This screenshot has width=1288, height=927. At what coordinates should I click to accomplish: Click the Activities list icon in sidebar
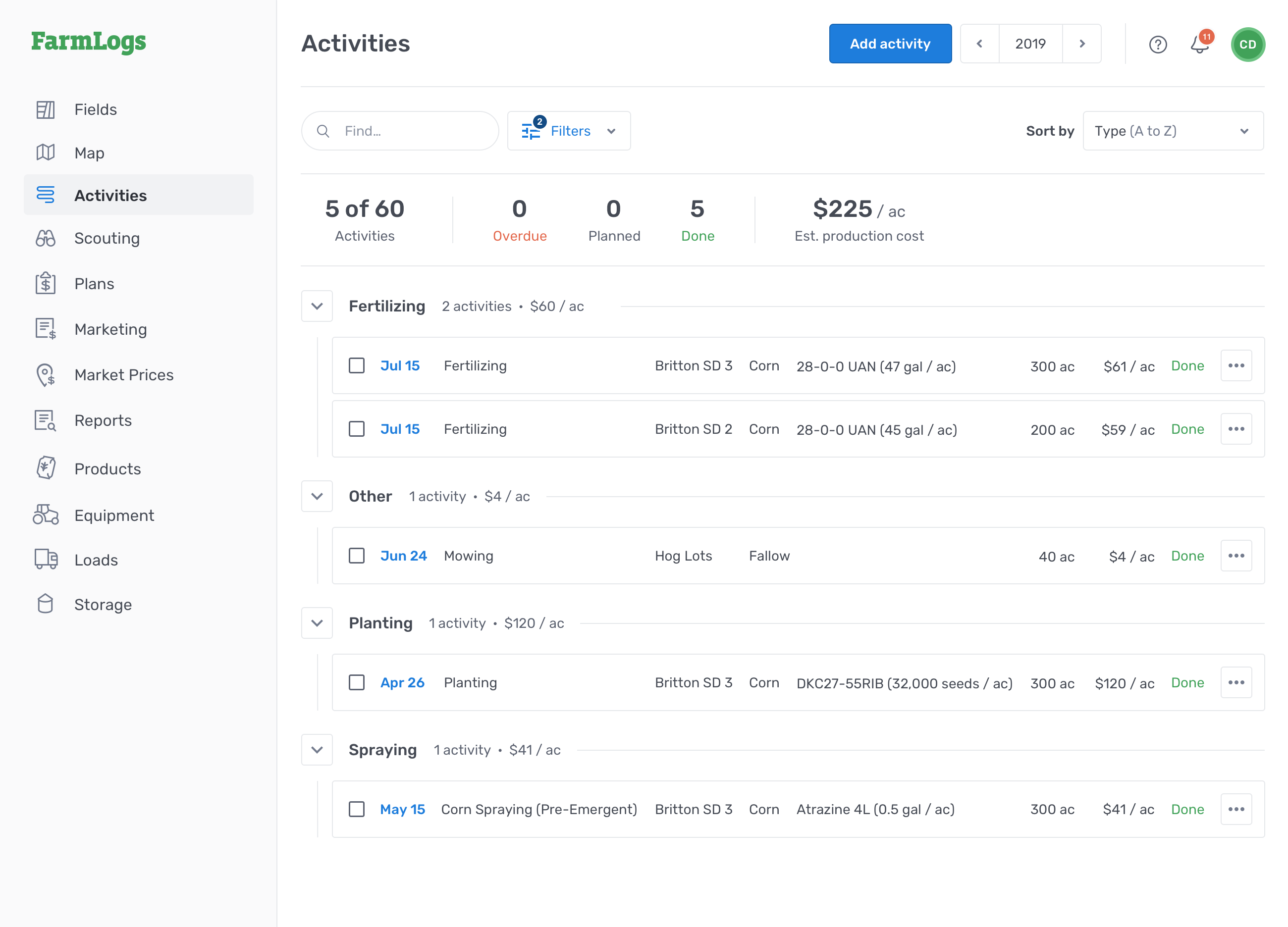coord(46,195)
